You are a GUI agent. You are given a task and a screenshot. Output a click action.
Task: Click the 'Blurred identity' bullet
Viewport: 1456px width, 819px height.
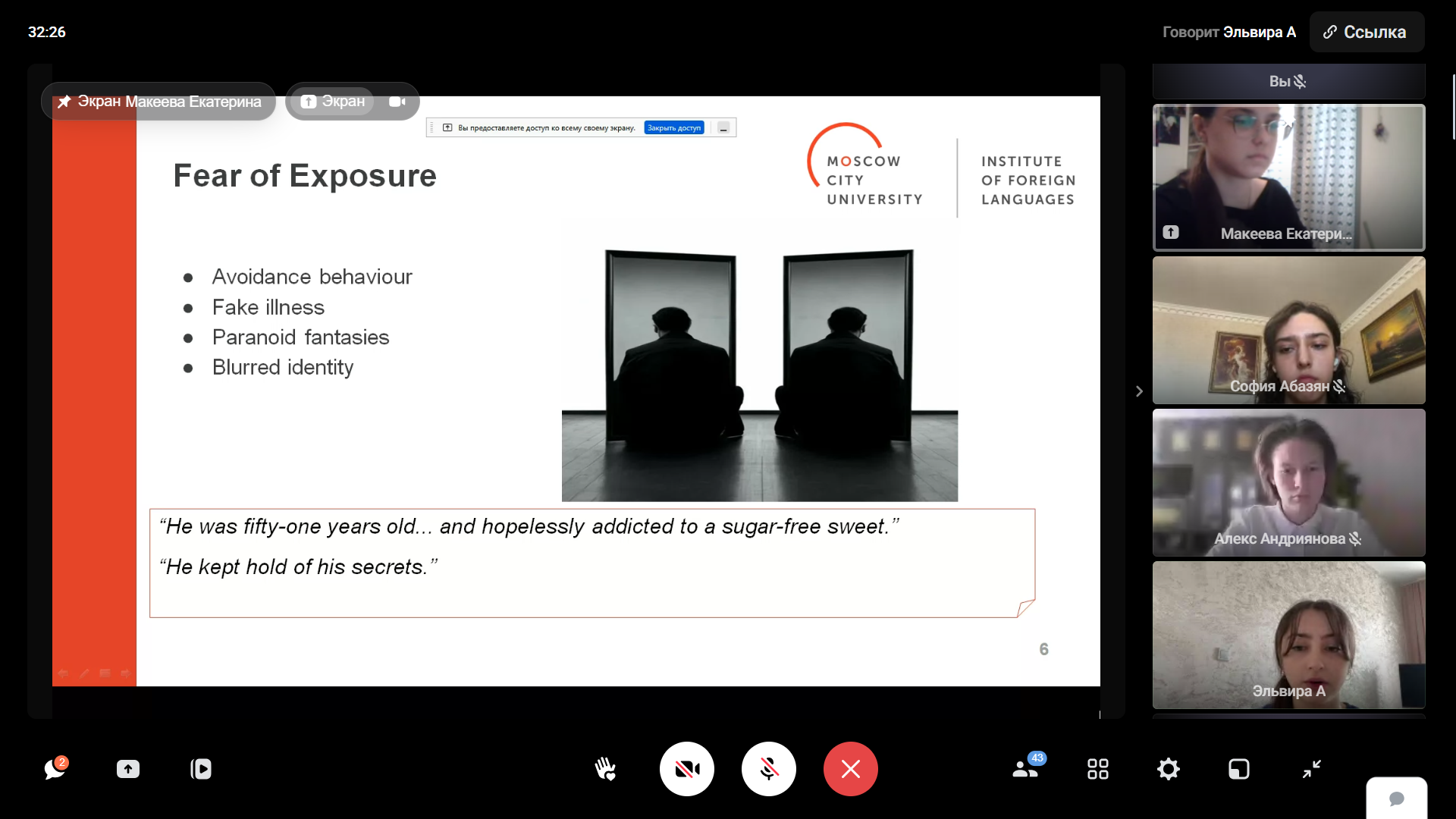click(x=283, y=367)
